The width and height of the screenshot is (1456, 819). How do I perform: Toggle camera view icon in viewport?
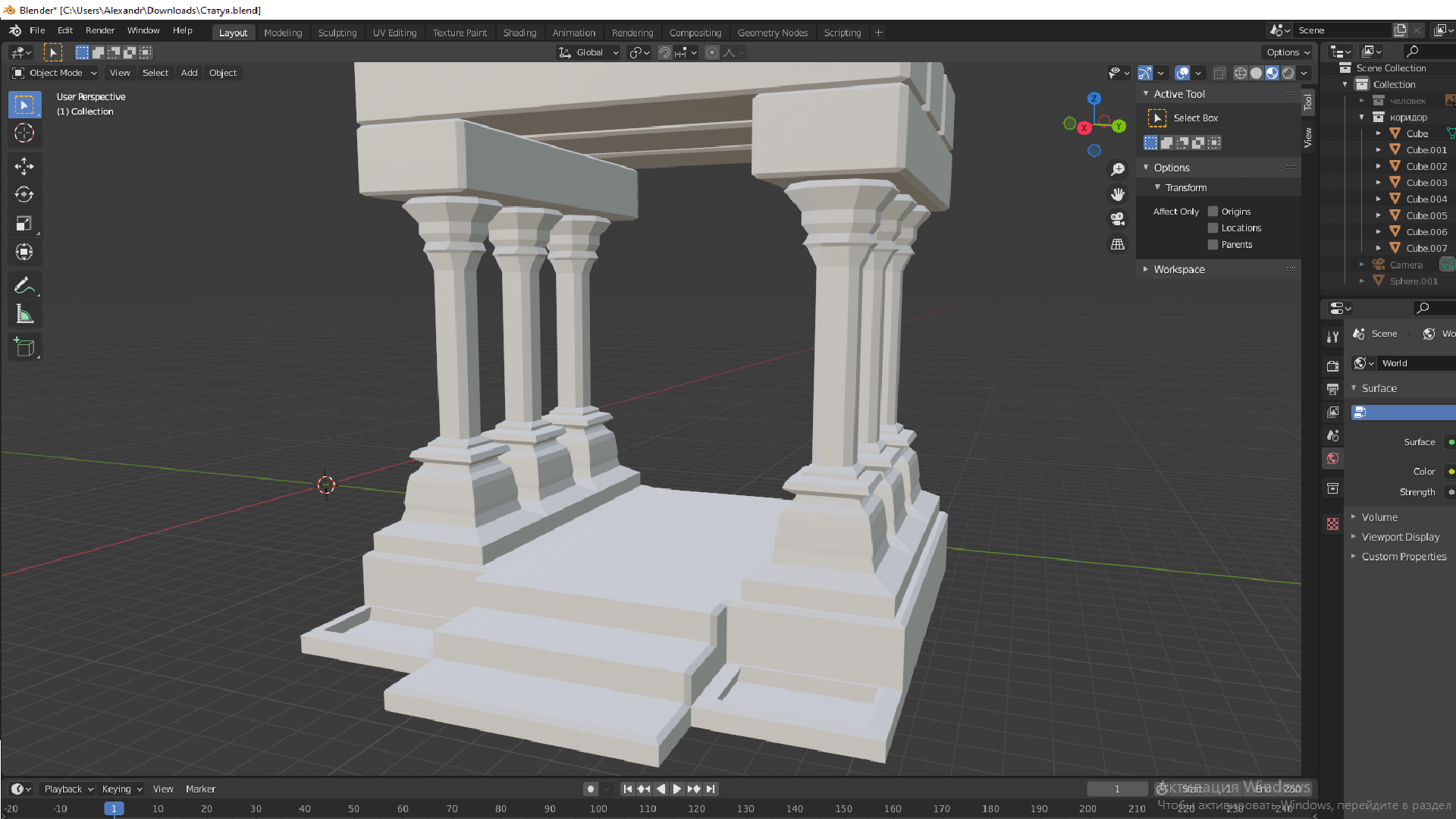click(x=1118, y=220)
